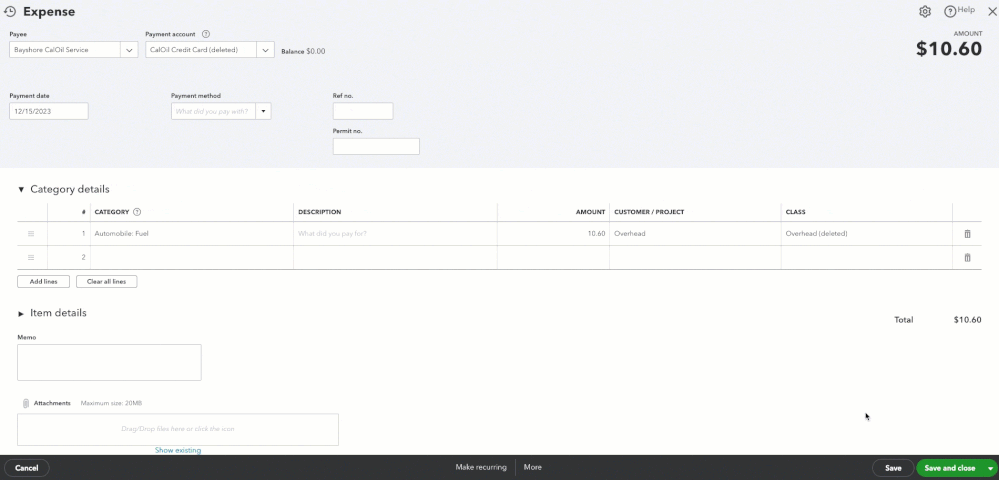This screenshot has height=480, width=999.
Task: Click the Payee field Bayshore CalOil Service
Action: (x=65, y=50)
